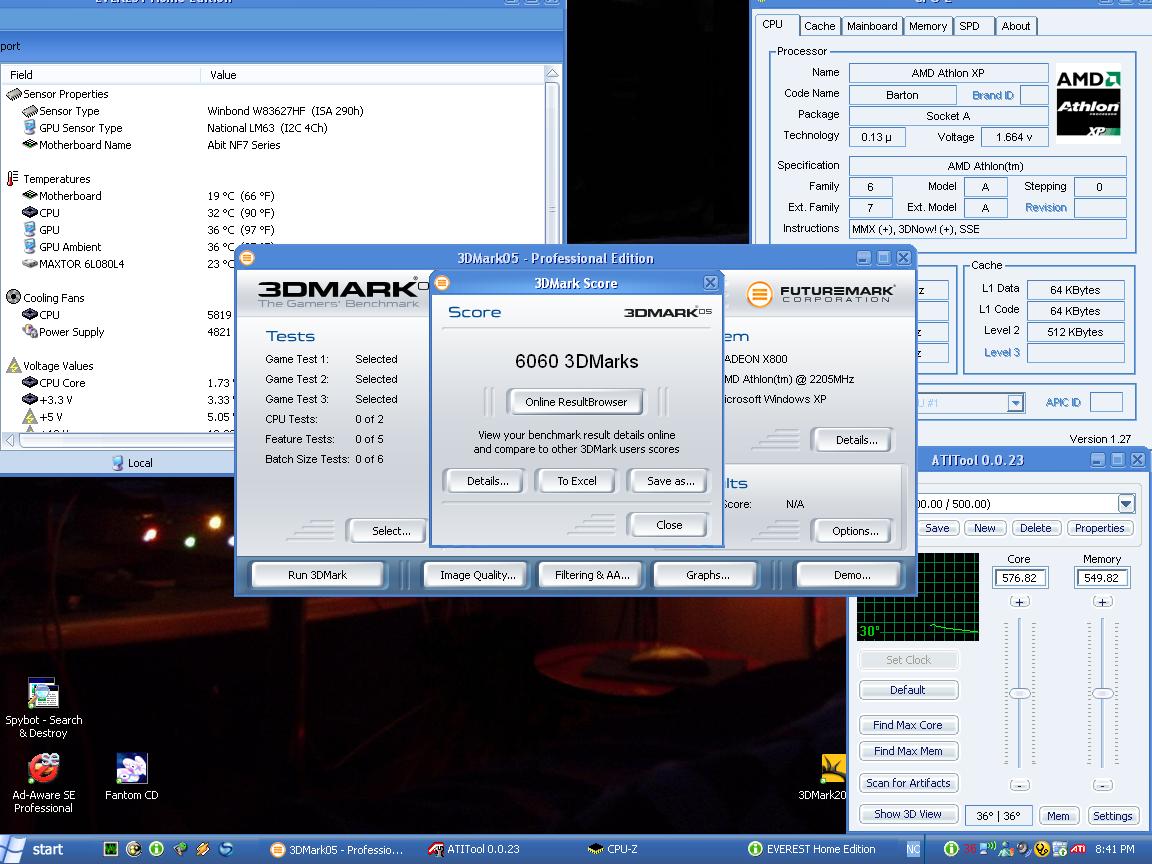Click Run 3DMark button
Screen dimensions: 1152x864
[317, 575]
